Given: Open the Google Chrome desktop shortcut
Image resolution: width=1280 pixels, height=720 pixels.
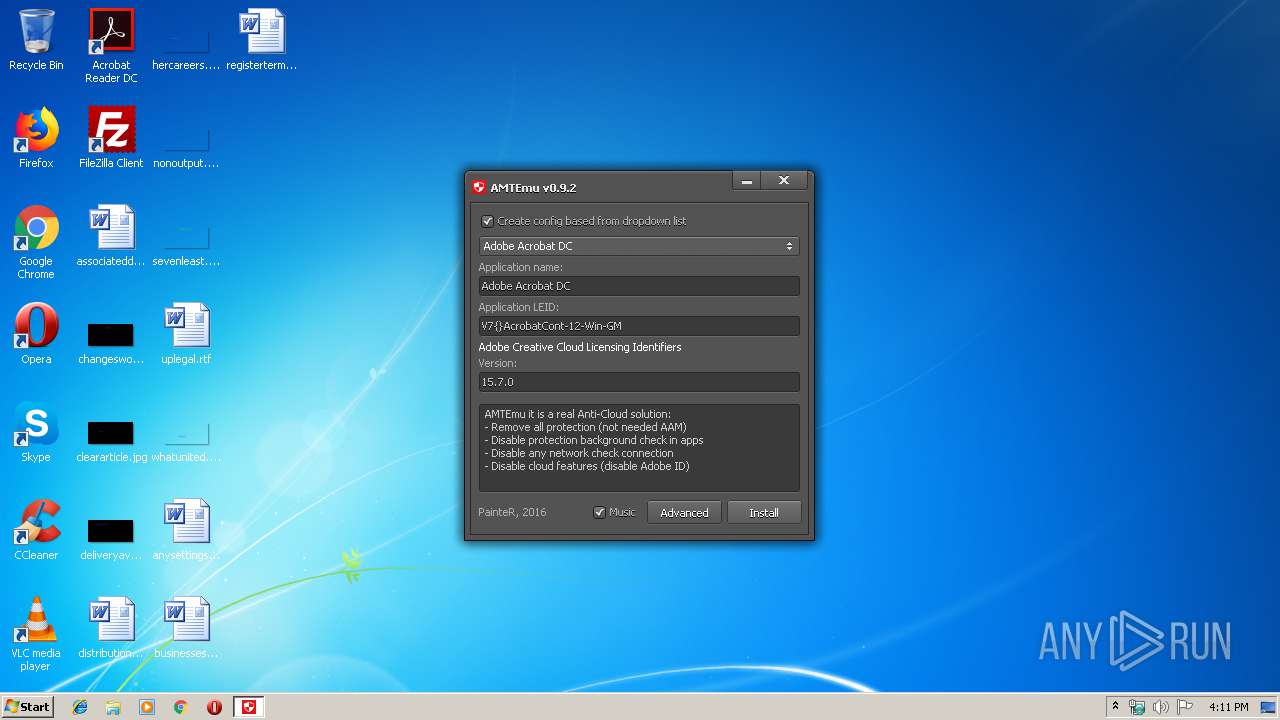Looking at the screenshot, I should point(36,242).
